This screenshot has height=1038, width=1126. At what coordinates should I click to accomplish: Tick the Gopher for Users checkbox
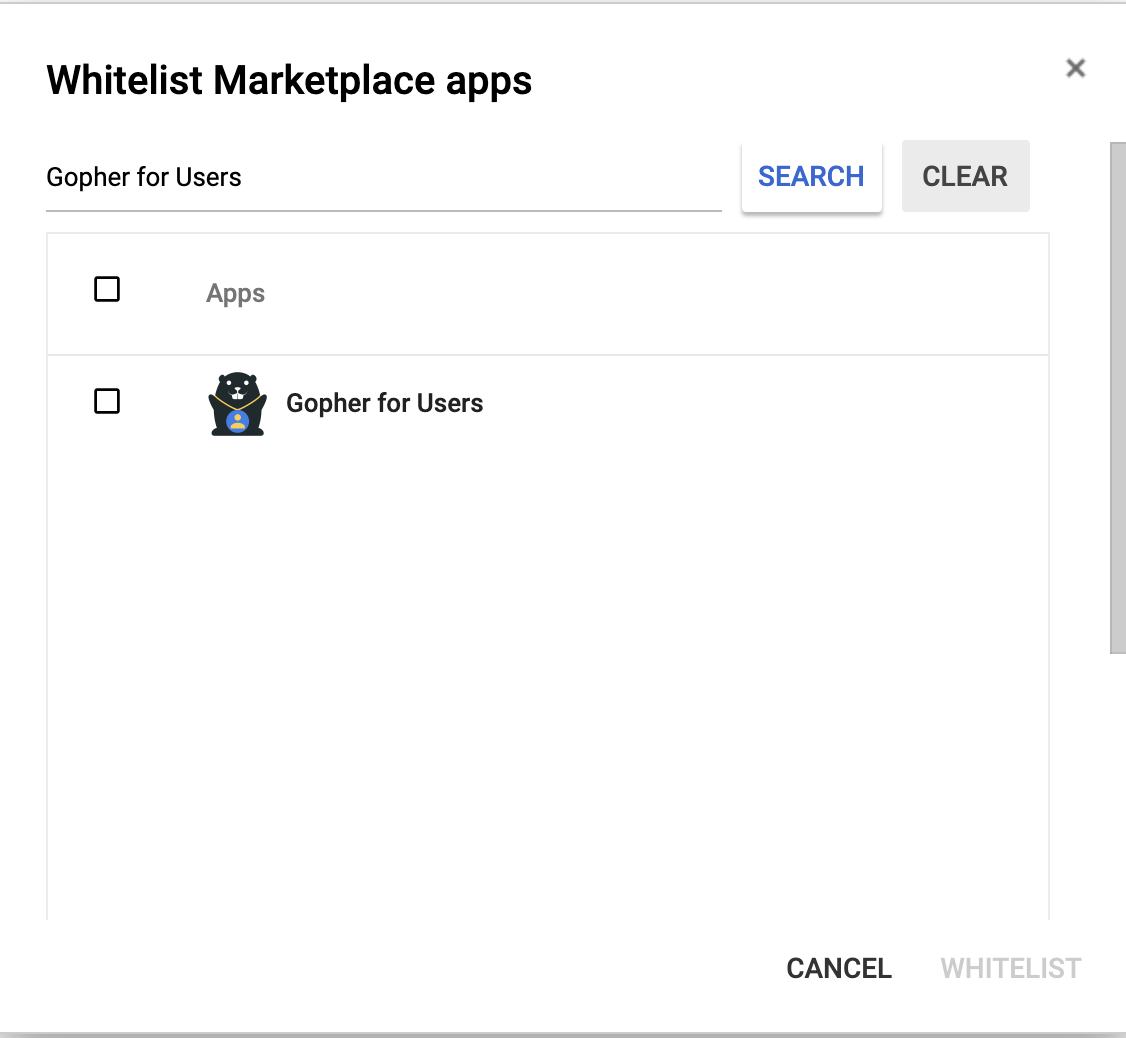coord(107,402)
